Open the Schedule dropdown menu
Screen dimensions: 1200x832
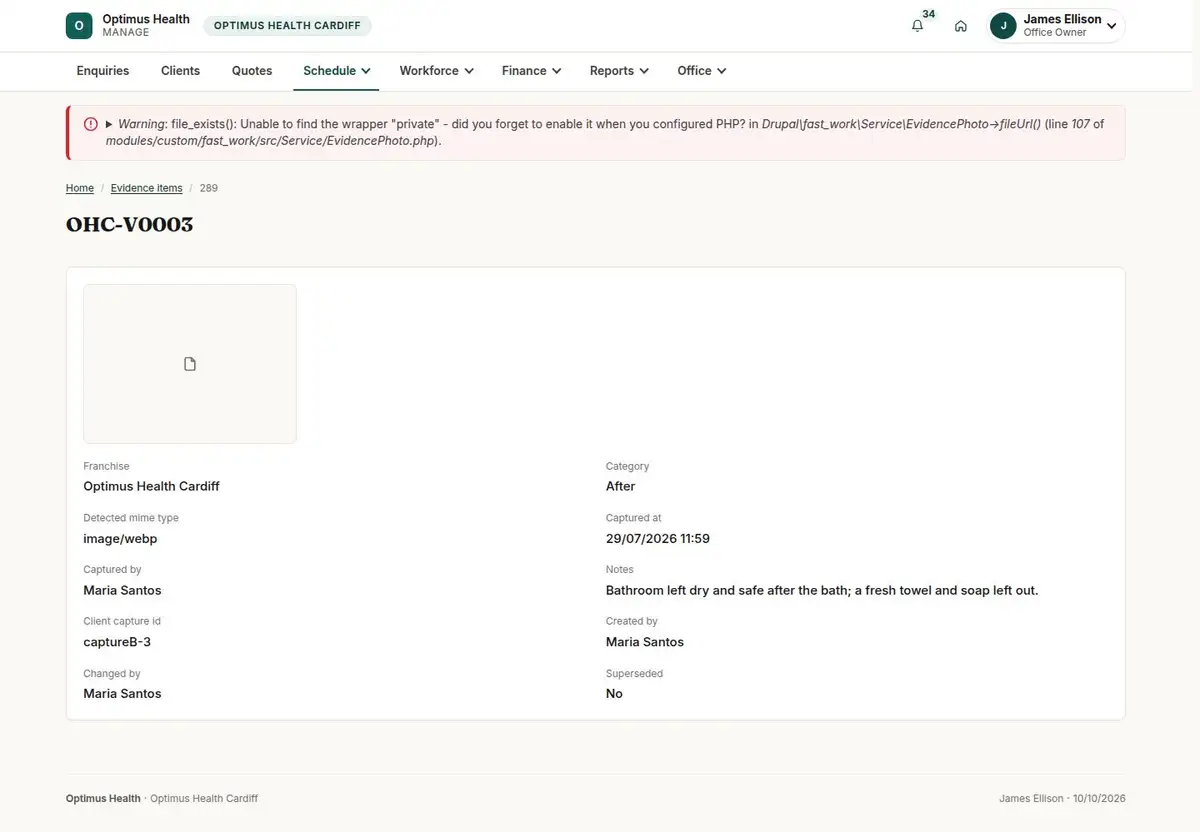(337, 71)
